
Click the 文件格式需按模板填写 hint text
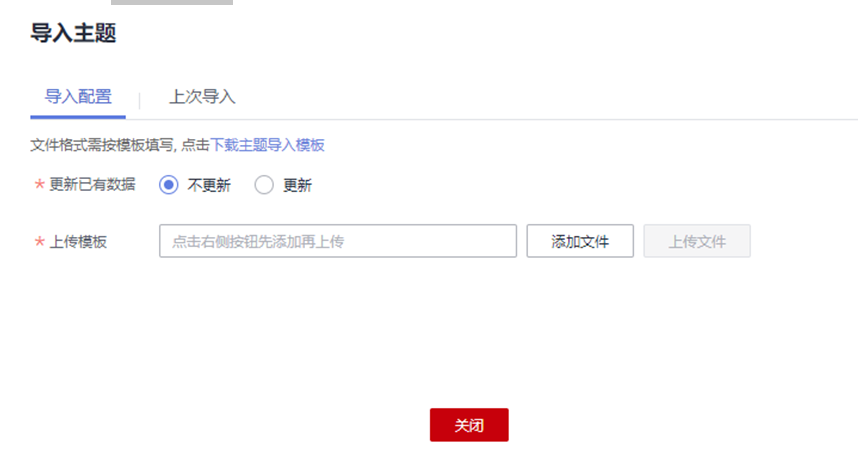pyautogui.click(x=102, y=145)
